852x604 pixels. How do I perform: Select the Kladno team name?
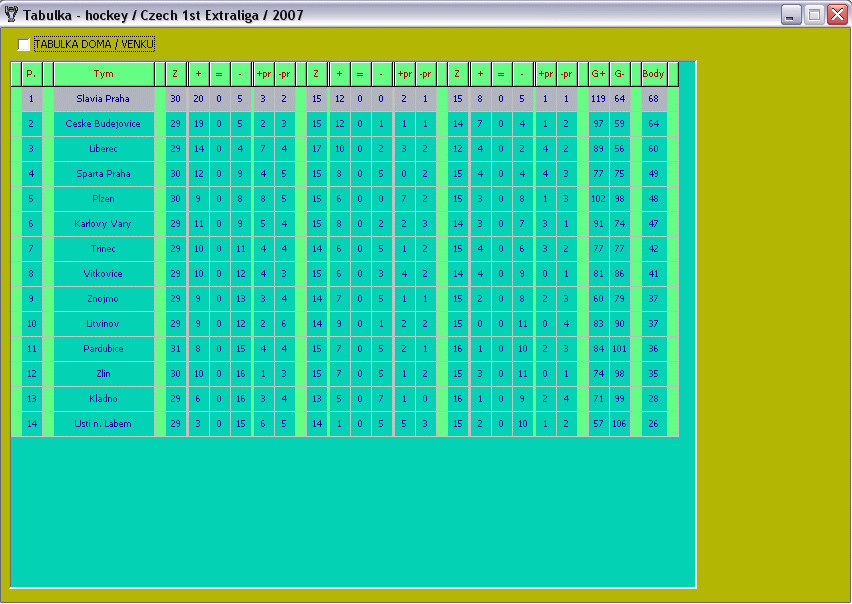coord(103,399)
